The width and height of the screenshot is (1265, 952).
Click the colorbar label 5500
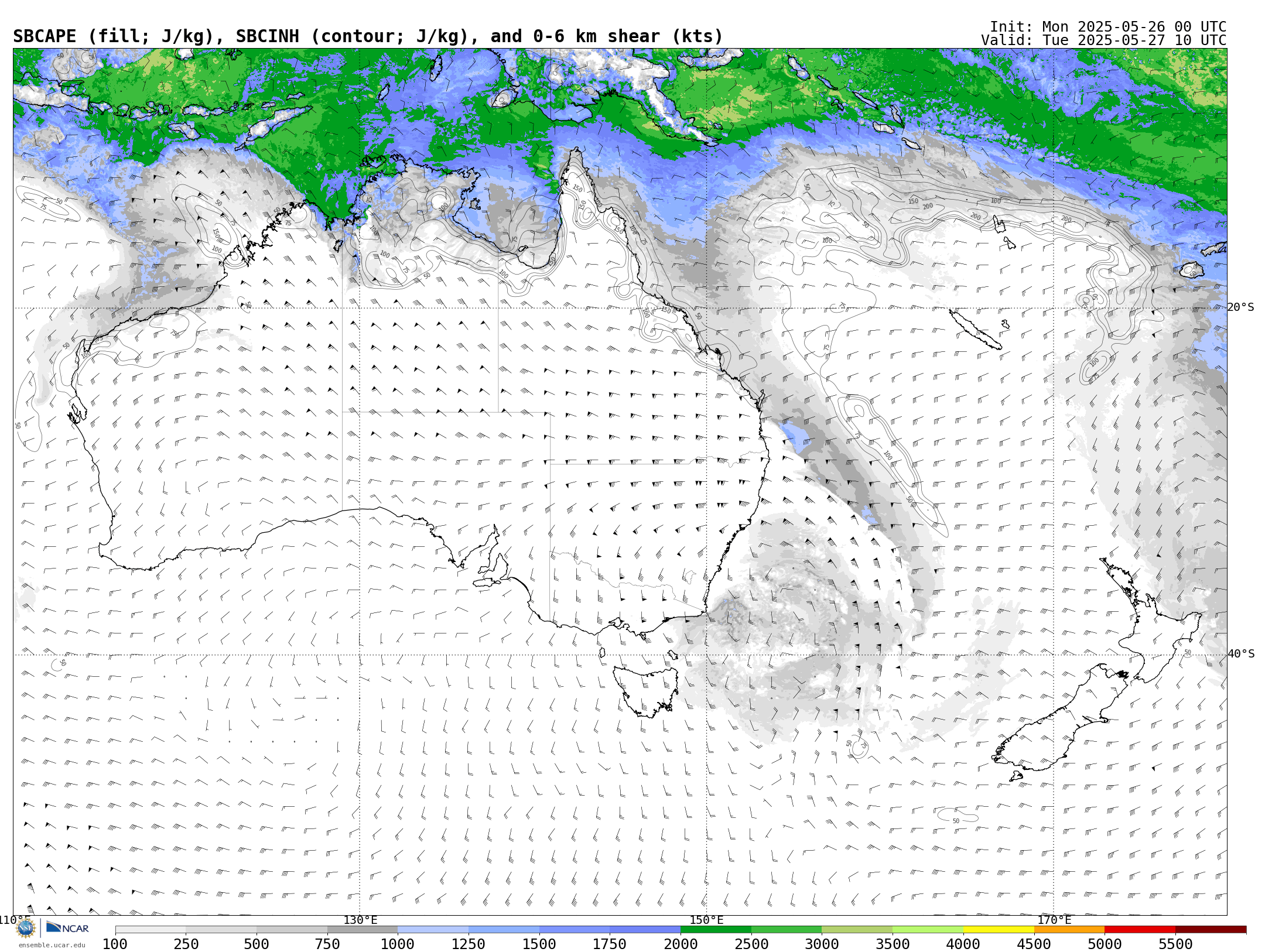click(x=1175, y=944)
